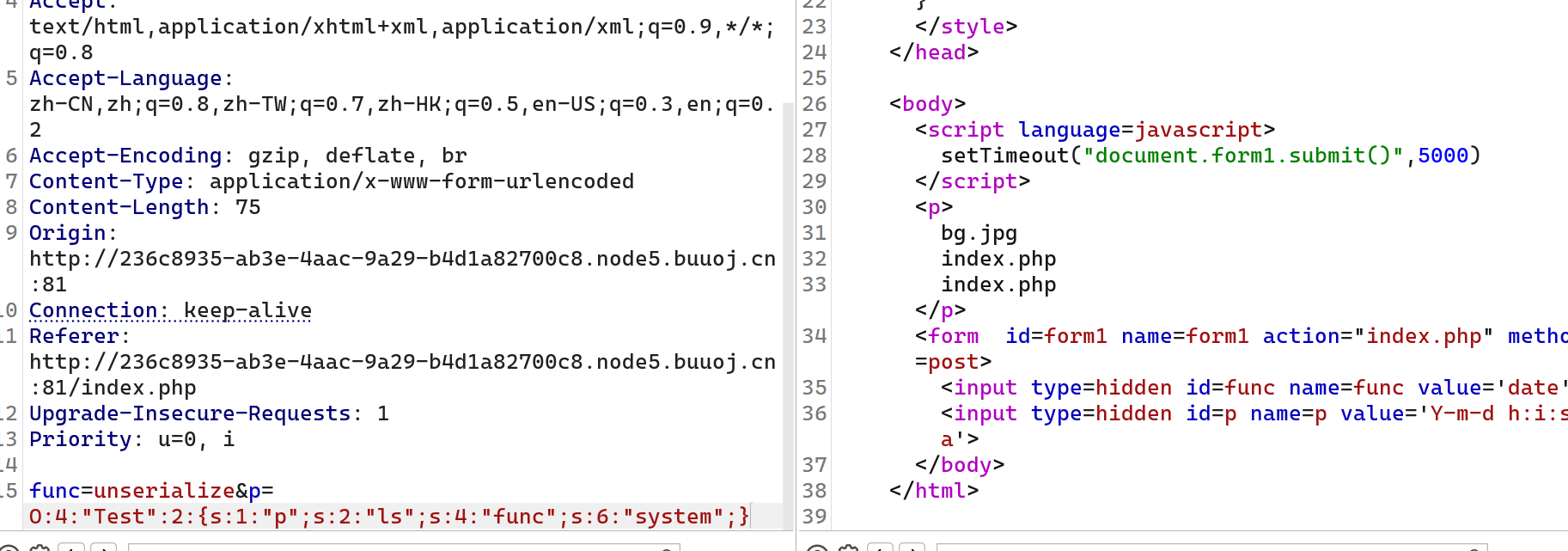Click the :81/index.php Referer path
Screen dimensions: 1568x551
113,388
